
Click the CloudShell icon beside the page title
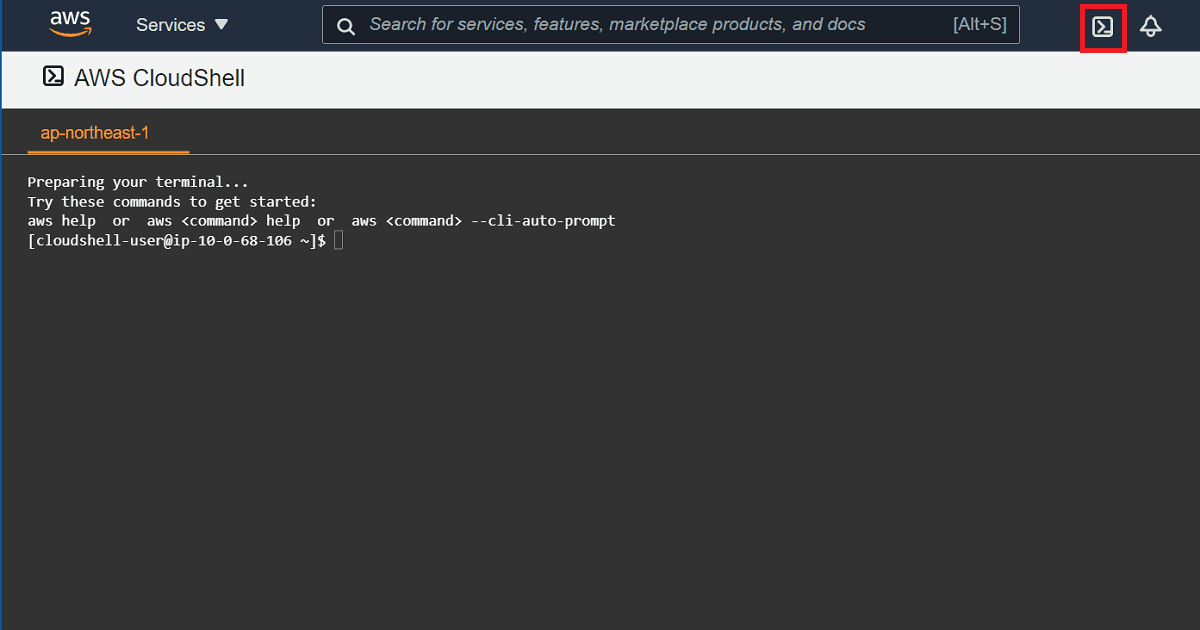(54, 77)
